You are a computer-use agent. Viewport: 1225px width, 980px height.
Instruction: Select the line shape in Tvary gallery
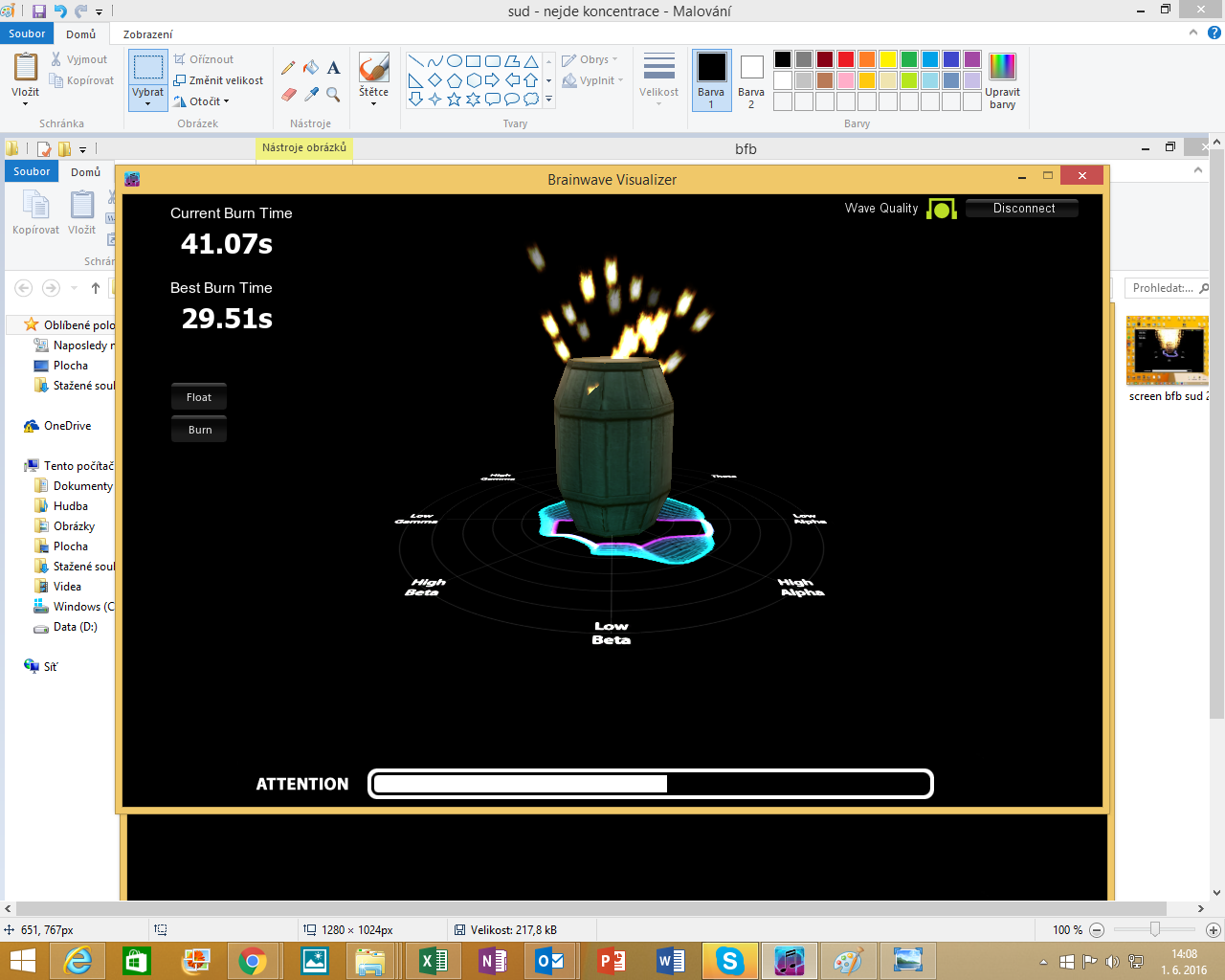click(416, 61)
